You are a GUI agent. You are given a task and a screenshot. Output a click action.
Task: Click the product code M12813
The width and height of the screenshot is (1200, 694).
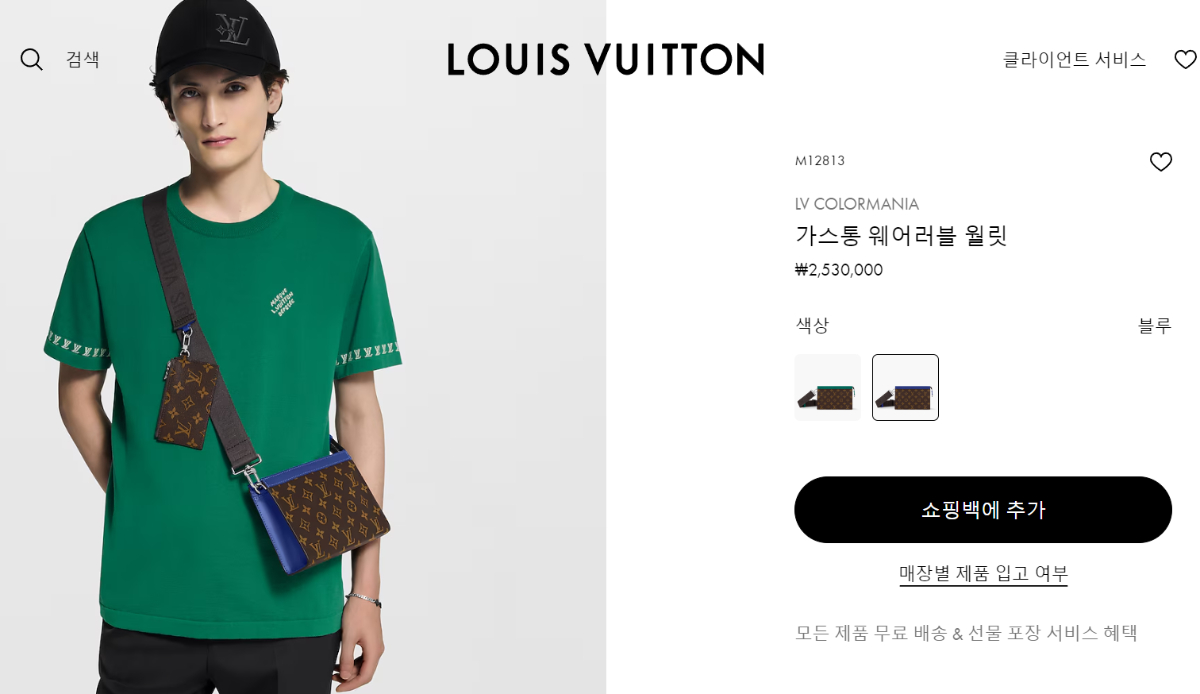820,161
